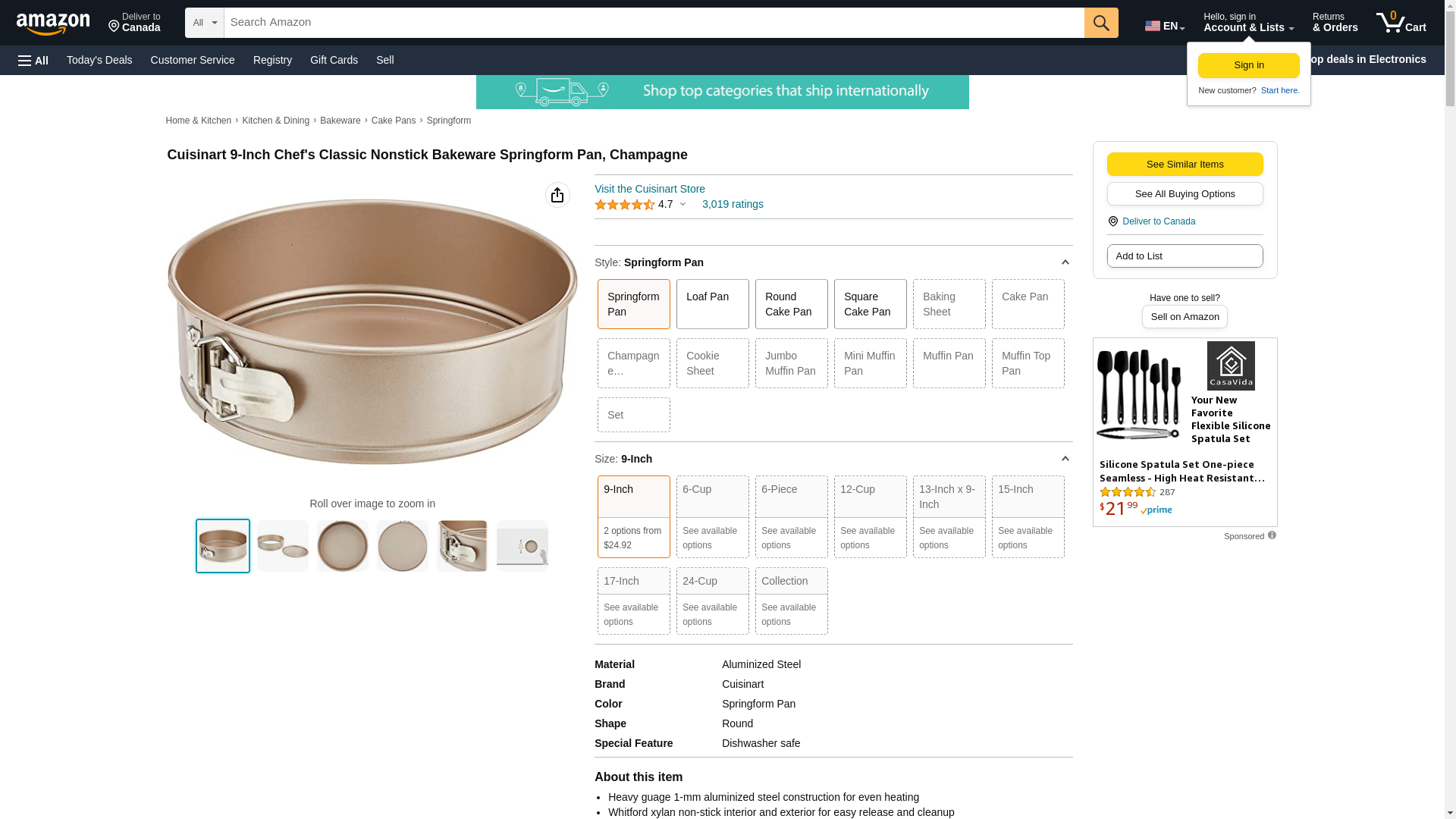The height and width of the screenshot is (819, 1456).
Task: Click the Search Amazon input field
Action: [654, 23]
